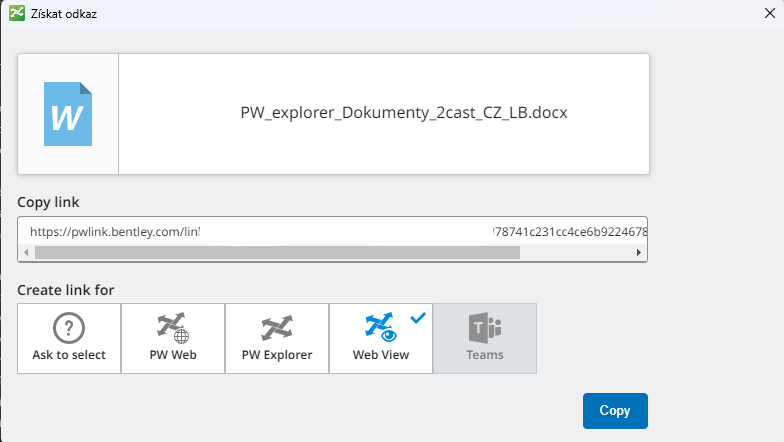Select the Teams logo icon
This screenshot has width=784, height=442.
click(484, 328)
